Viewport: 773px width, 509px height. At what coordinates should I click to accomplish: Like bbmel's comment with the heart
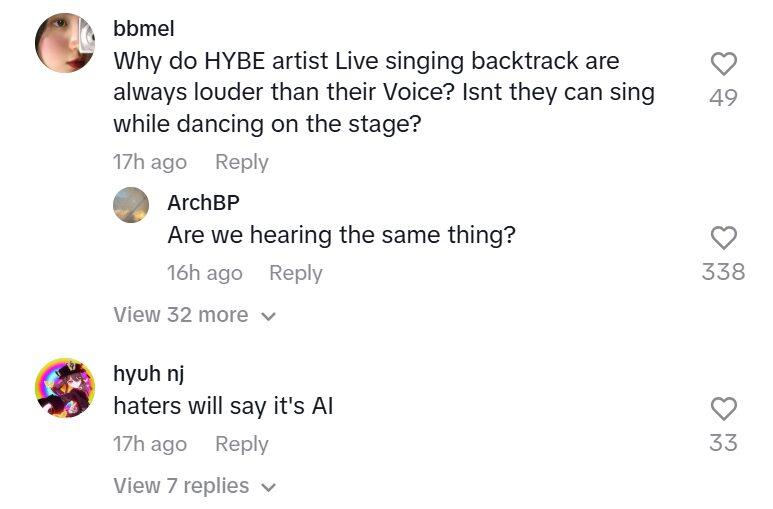click(x=723, y=65)
